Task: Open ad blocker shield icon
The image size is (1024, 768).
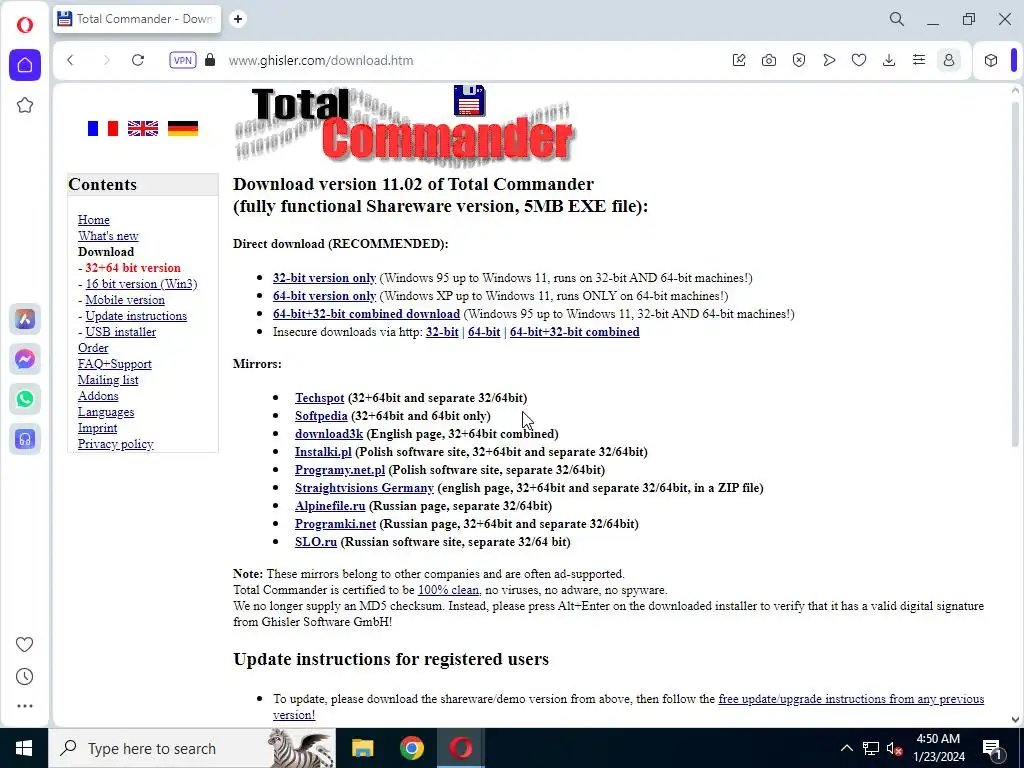Action: [x=799, y=60]
